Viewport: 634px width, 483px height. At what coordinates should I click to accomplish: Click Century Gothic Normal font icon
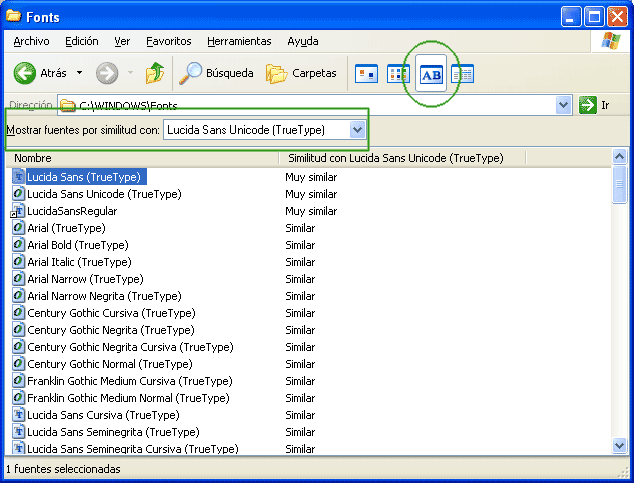pyautogui.click(x=19, y=363)
